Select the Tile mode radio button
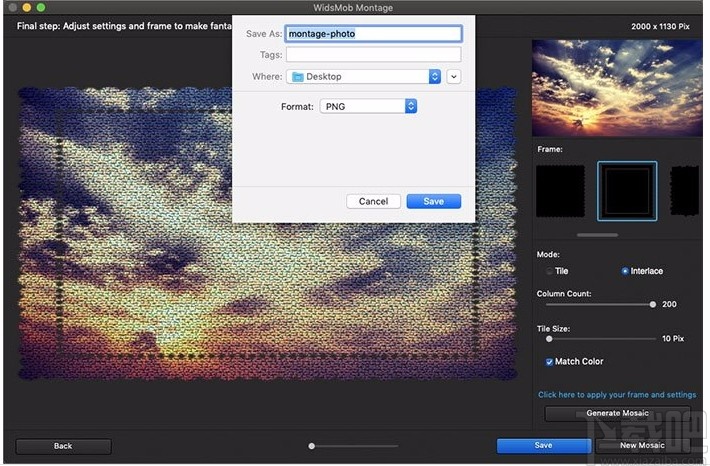 (549, 271)
